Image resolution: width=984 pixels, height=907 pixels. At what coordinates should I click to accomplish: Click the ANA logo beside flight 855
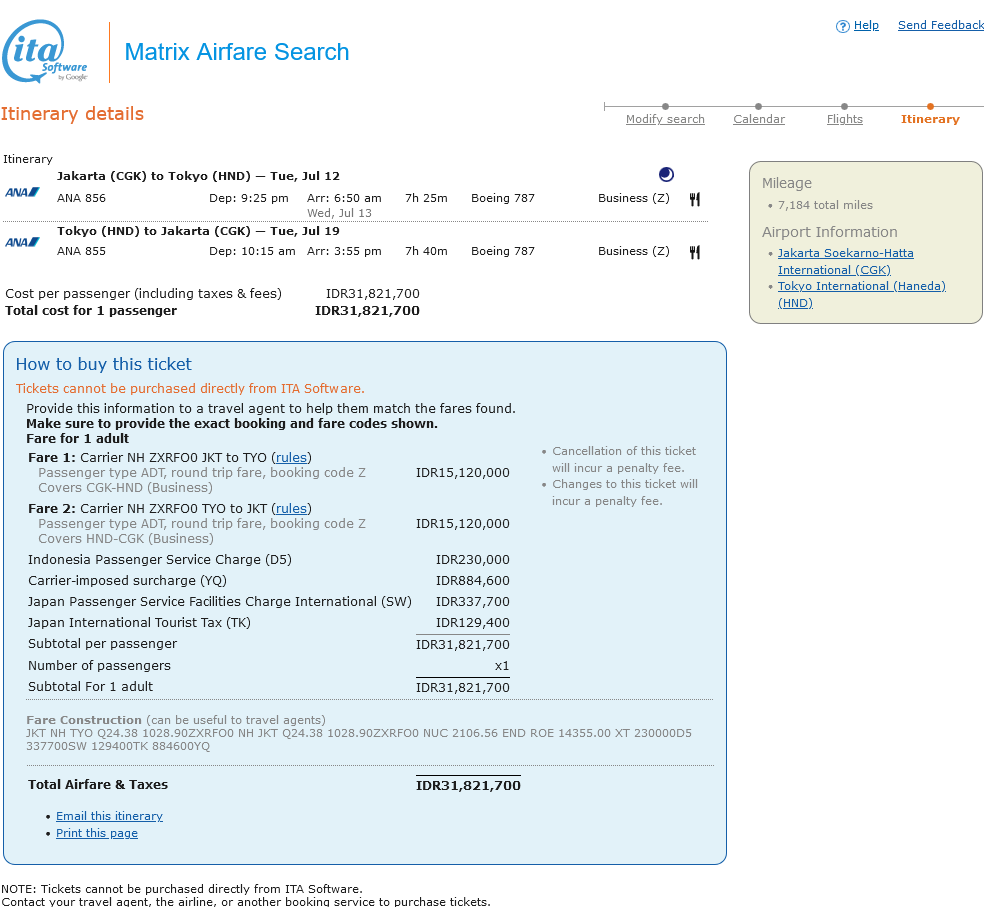[22, 242]
